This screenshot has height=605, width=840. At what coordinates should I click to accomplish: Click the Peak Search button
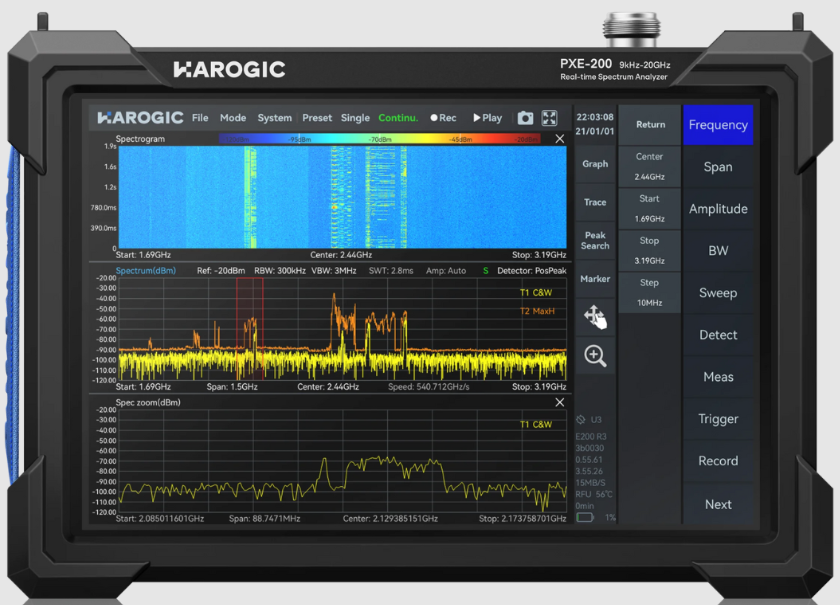pos(595,241)
